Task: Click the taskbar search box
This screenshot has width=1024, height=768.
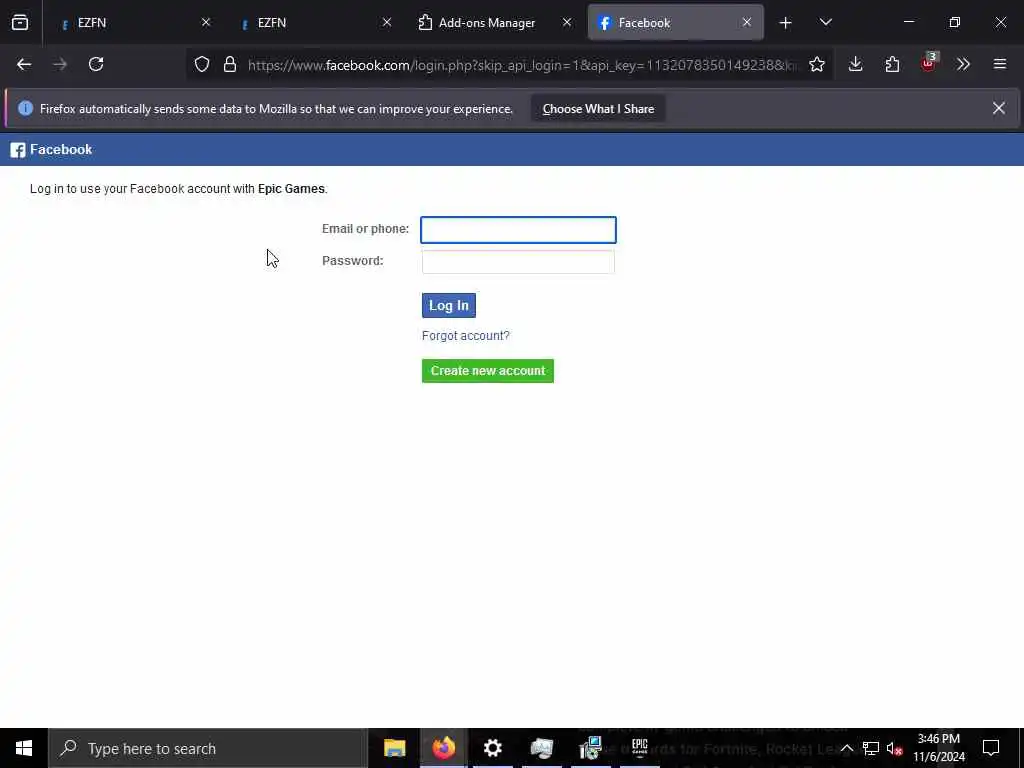Action: click(208, 748)
